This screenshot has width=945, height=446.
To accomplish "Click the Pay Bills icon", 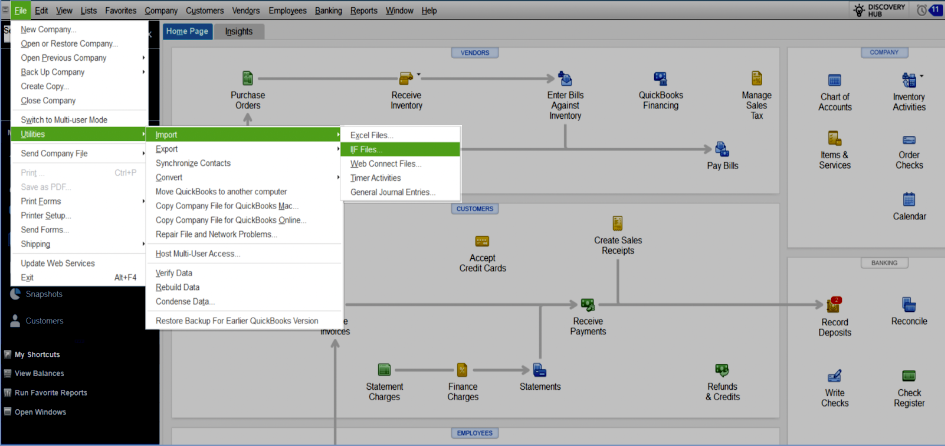I will [x=722, y=148].
